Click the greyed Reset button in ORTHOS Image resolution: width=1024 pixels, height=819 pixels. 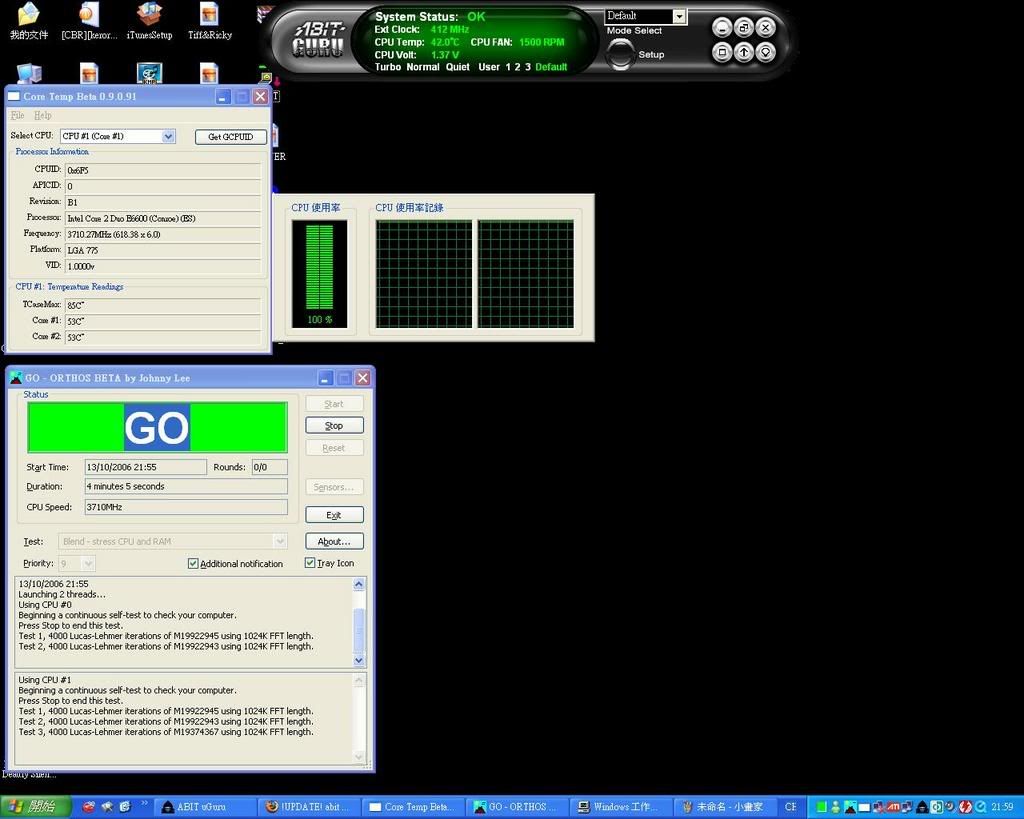[334, 447]
